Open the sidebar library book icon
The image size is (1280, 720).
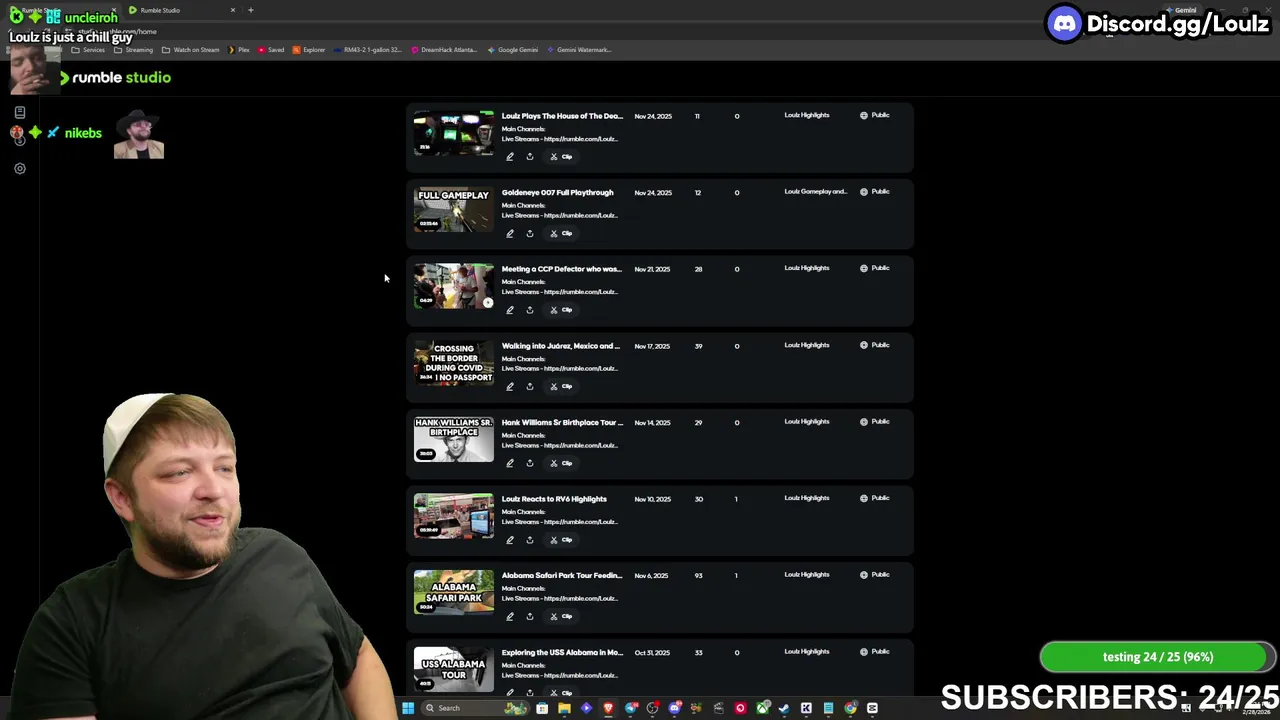19,112
